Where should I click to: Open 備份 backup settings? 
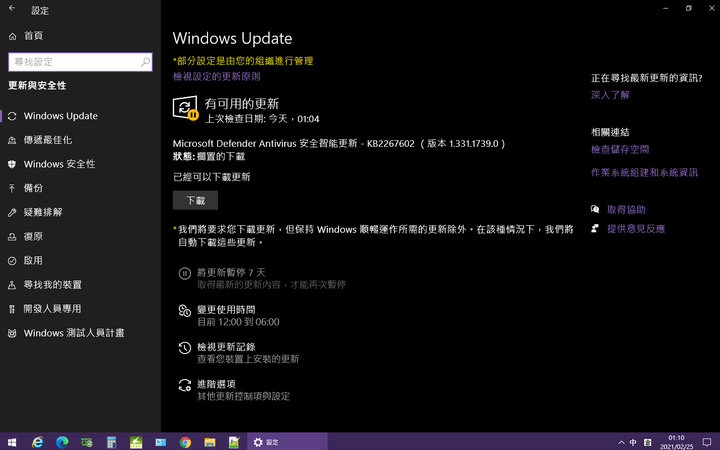click(x=33, y=188)
